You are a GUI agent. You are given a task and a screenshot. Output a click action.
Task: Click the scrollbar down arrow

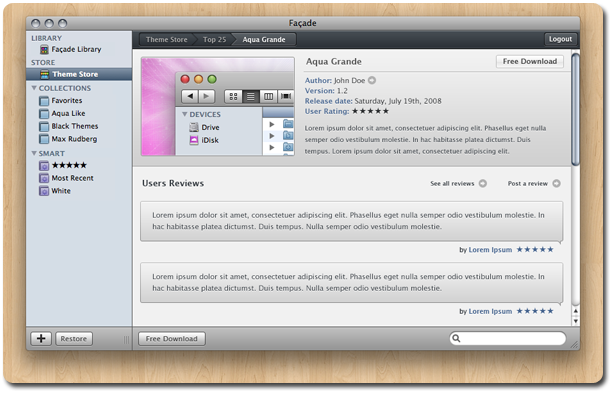[x=576, y=321]
